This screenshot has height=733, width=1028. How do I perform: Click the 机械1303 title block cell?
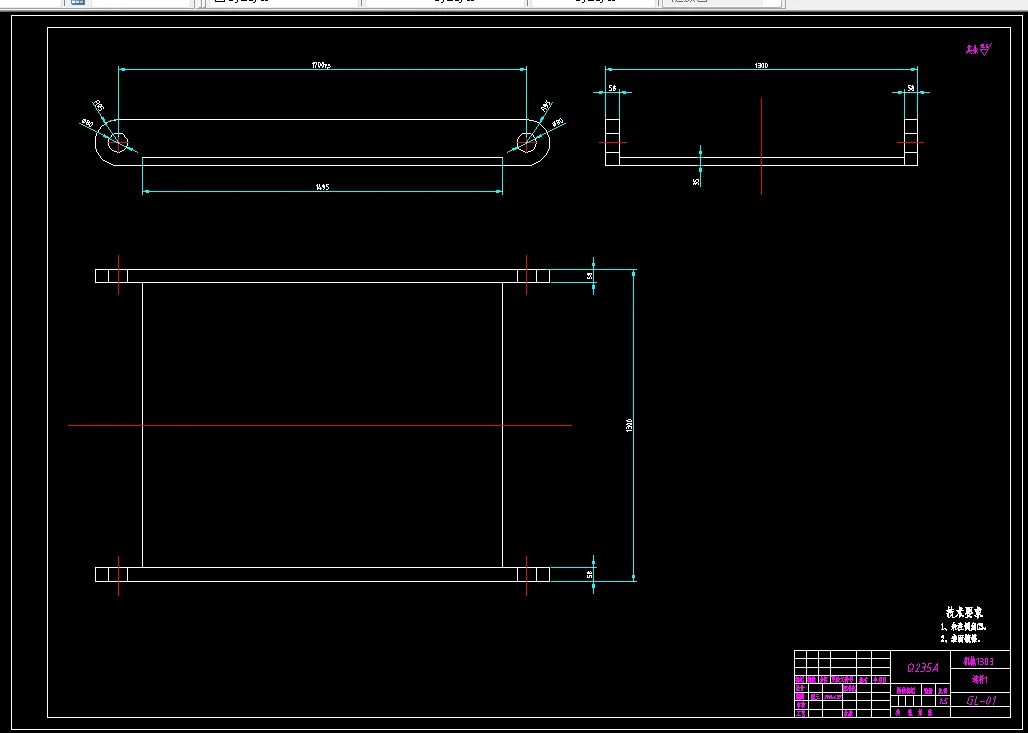pyautogui.click(x=978, y=662)
